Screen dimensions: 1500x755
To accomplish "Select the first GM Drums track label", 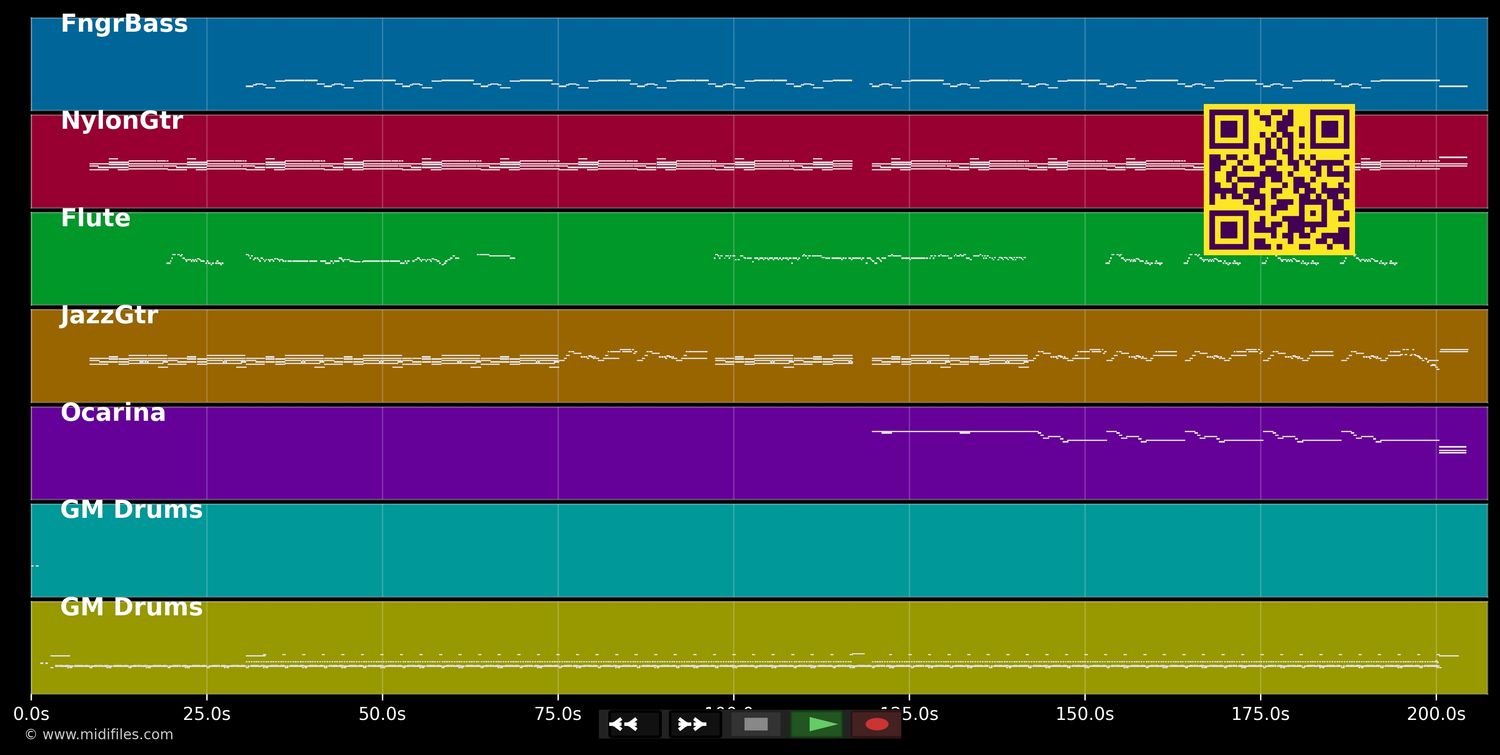I will coord(130,509).
